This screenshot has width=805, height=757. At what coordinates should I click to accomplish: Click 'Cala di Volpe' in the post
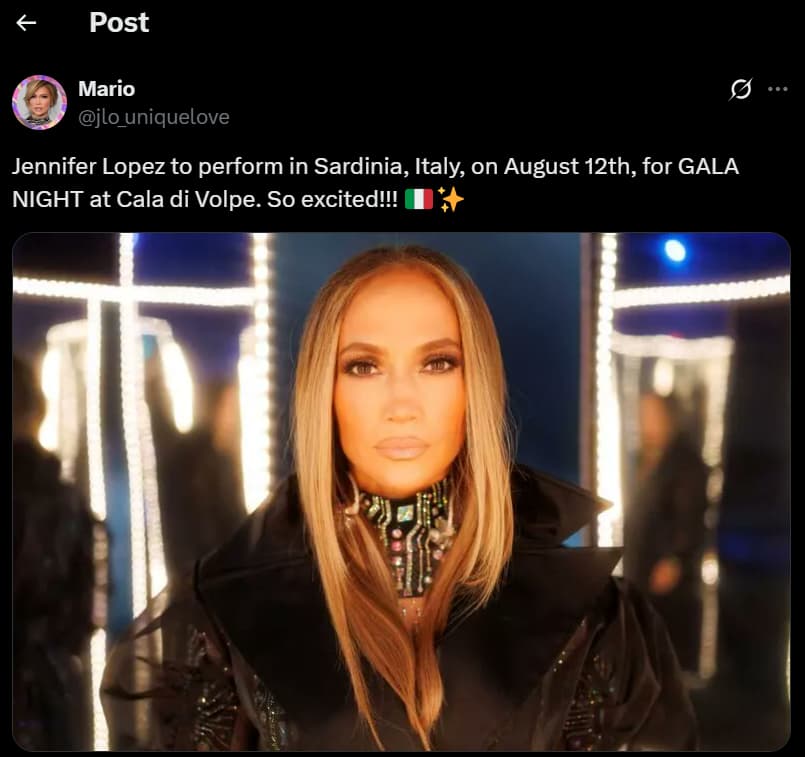click(186, 200)
